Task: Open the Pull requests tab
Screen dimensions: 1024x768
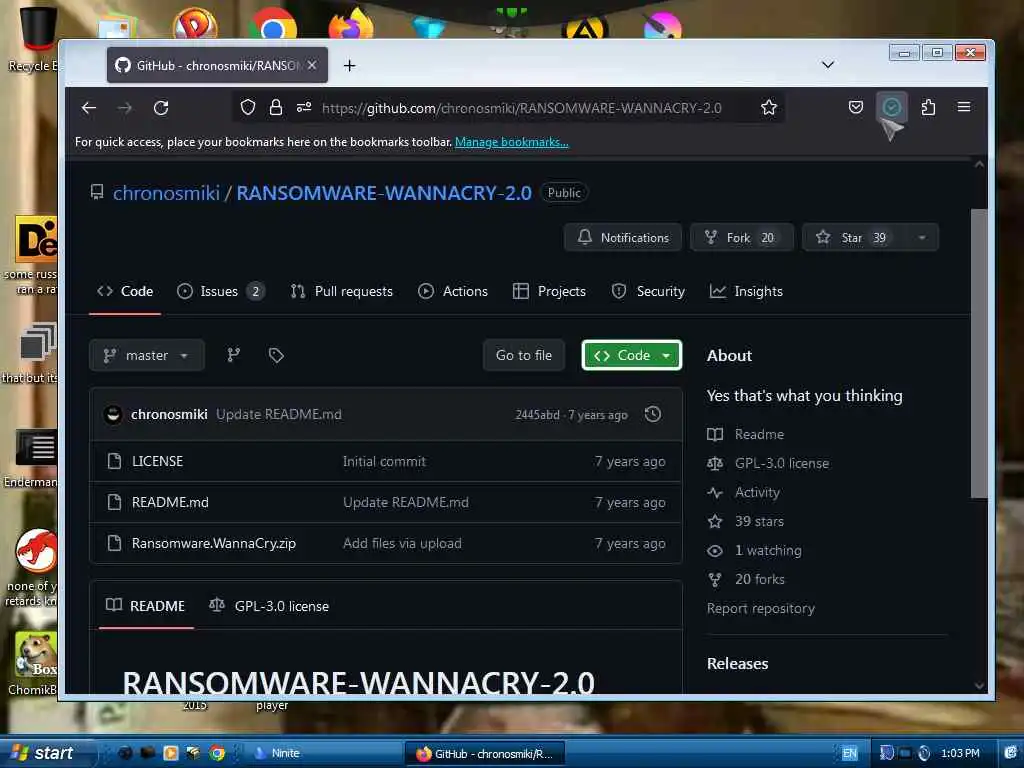Action: [x=342, y=291]
